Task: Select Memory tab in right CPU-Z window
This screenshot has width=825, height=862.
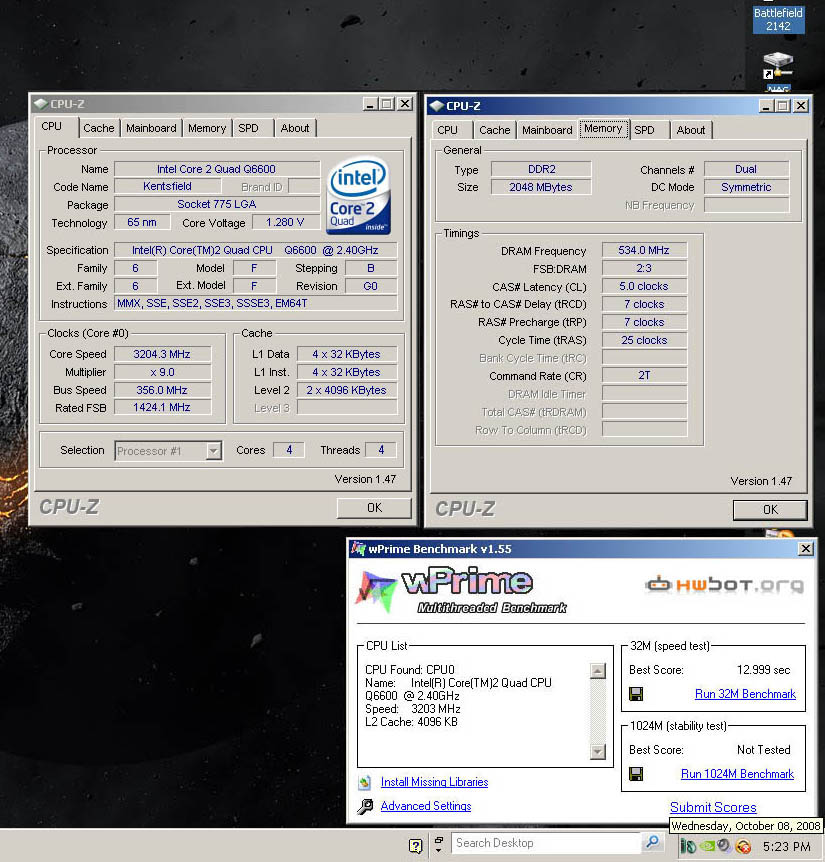Action: coord(603,129)
